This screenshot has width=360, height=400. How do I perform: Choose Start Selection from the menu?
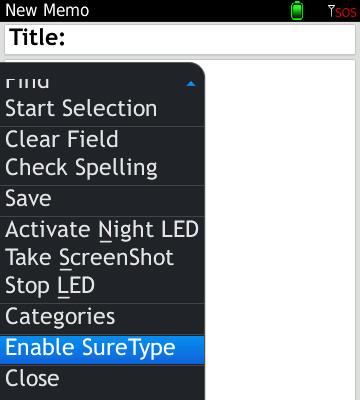point(102,108)
